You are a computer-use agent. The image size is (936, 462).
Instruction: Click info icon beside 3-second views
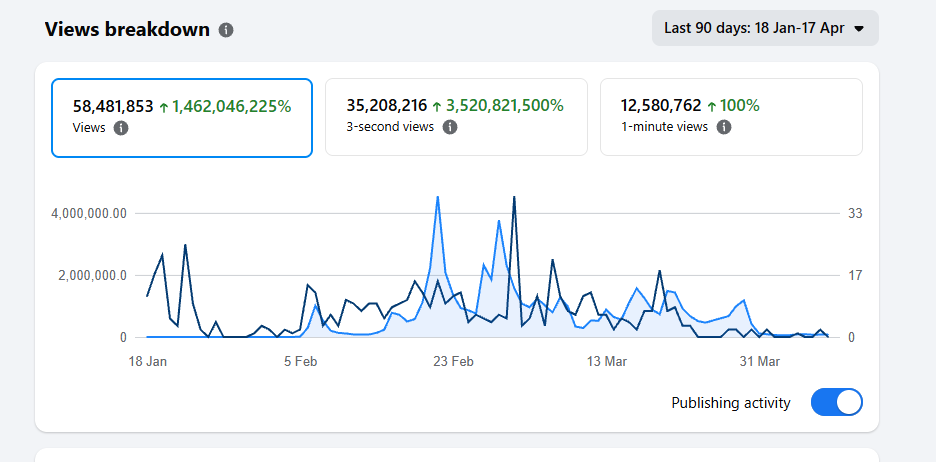450,127
